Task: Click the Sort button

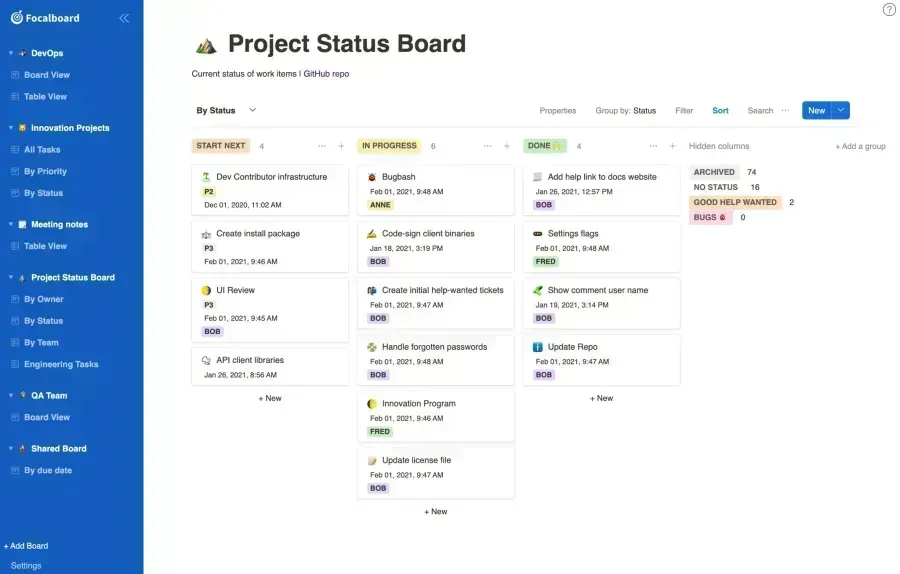Action: [x=720, y=110]
